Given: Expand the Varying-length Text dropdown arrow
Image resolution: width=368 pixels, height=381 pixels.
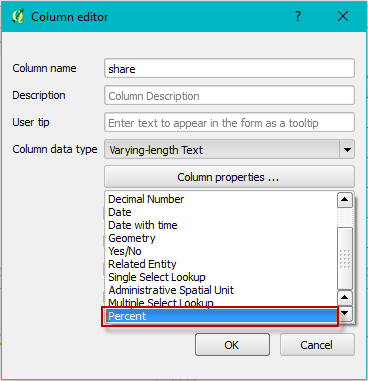Looking at the screenshot, I should coord(347,150).
